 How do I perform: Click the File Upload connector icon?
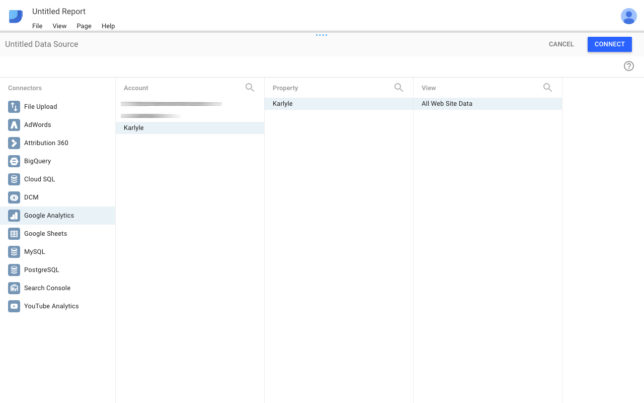coord(14,107)
